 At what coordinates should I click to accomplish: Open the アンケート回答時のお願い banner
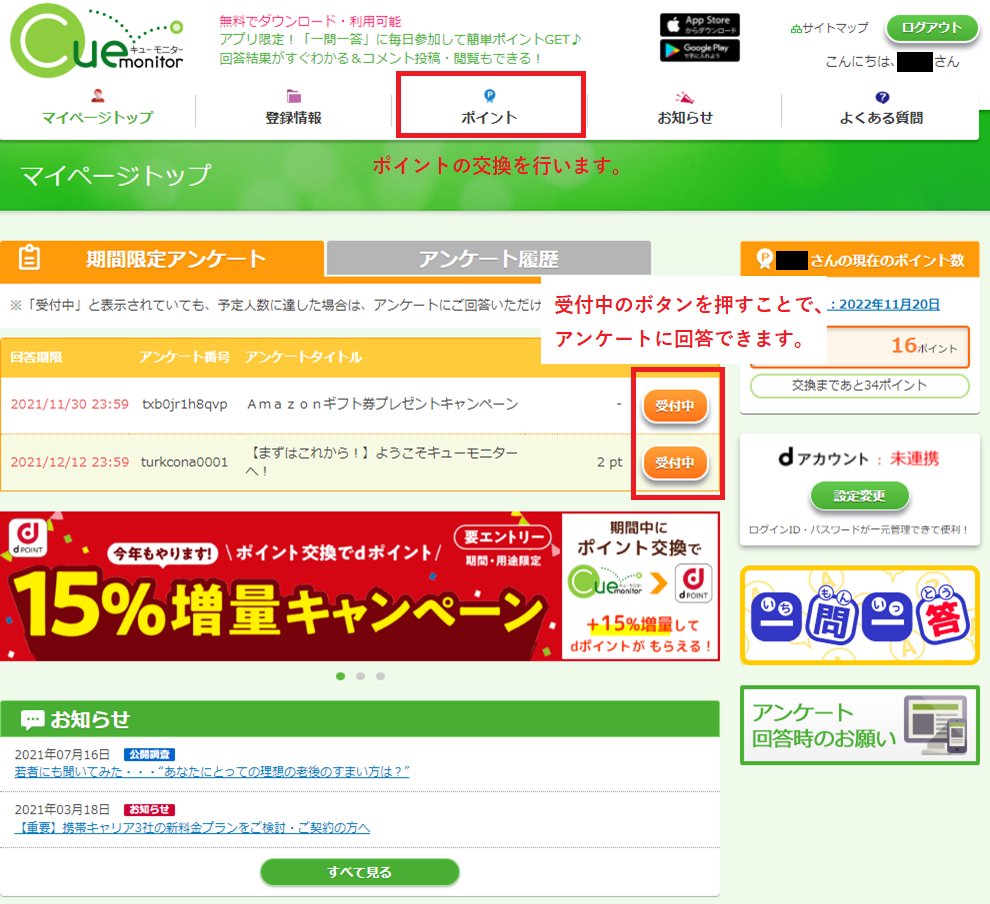[860, 725]
